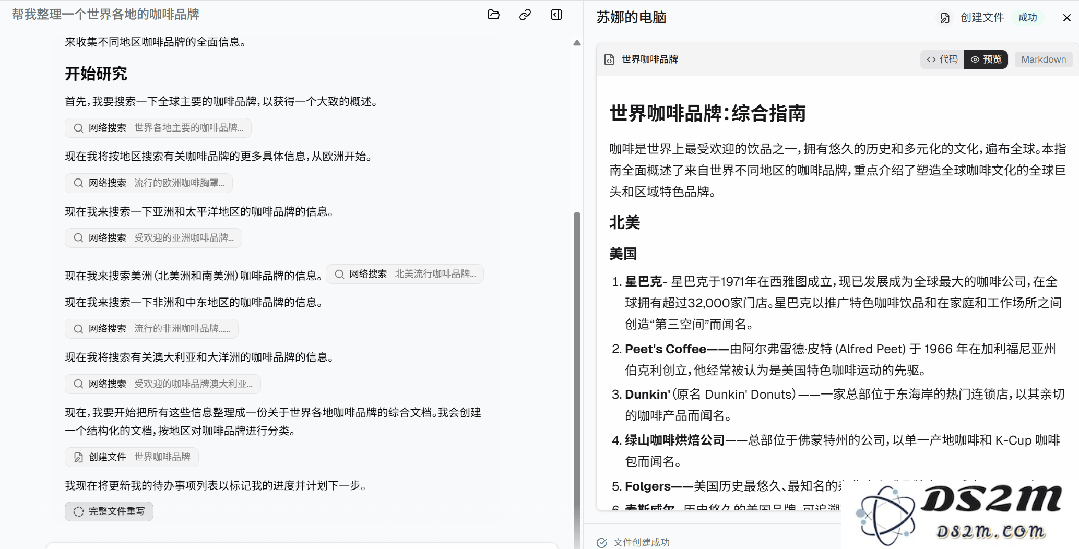Switch to 代码 view tab

(x=941, y=60)
